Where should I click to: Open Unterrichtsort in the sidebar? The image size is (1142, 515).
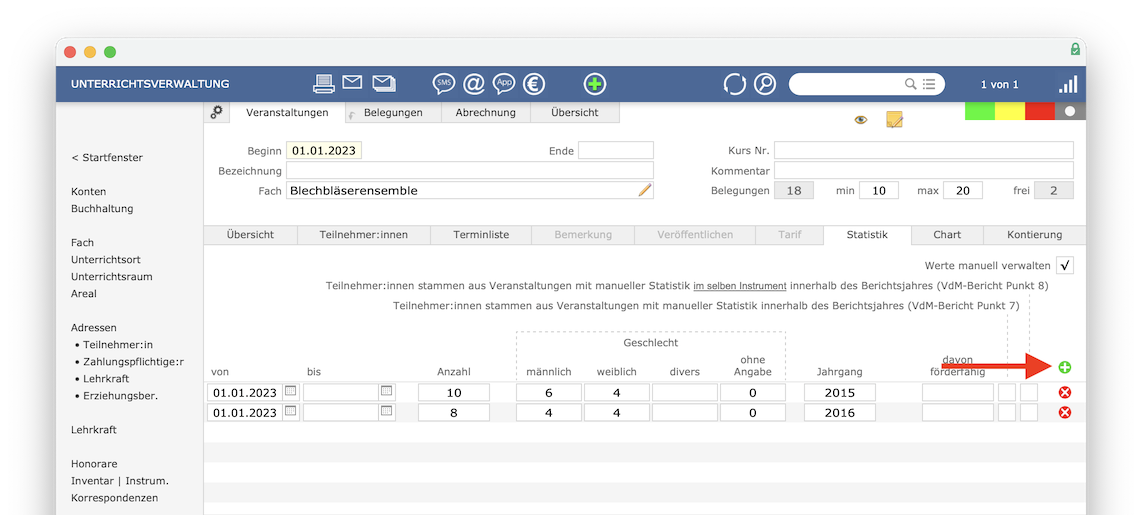(x=106, y=259)
